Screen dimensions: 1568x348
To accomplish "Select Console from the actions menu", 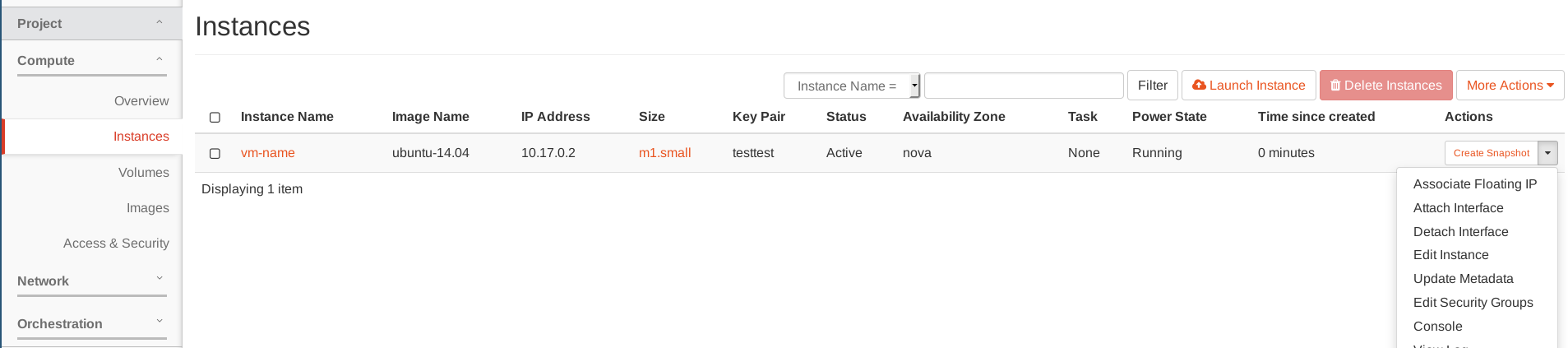I will click(1437, 327).
